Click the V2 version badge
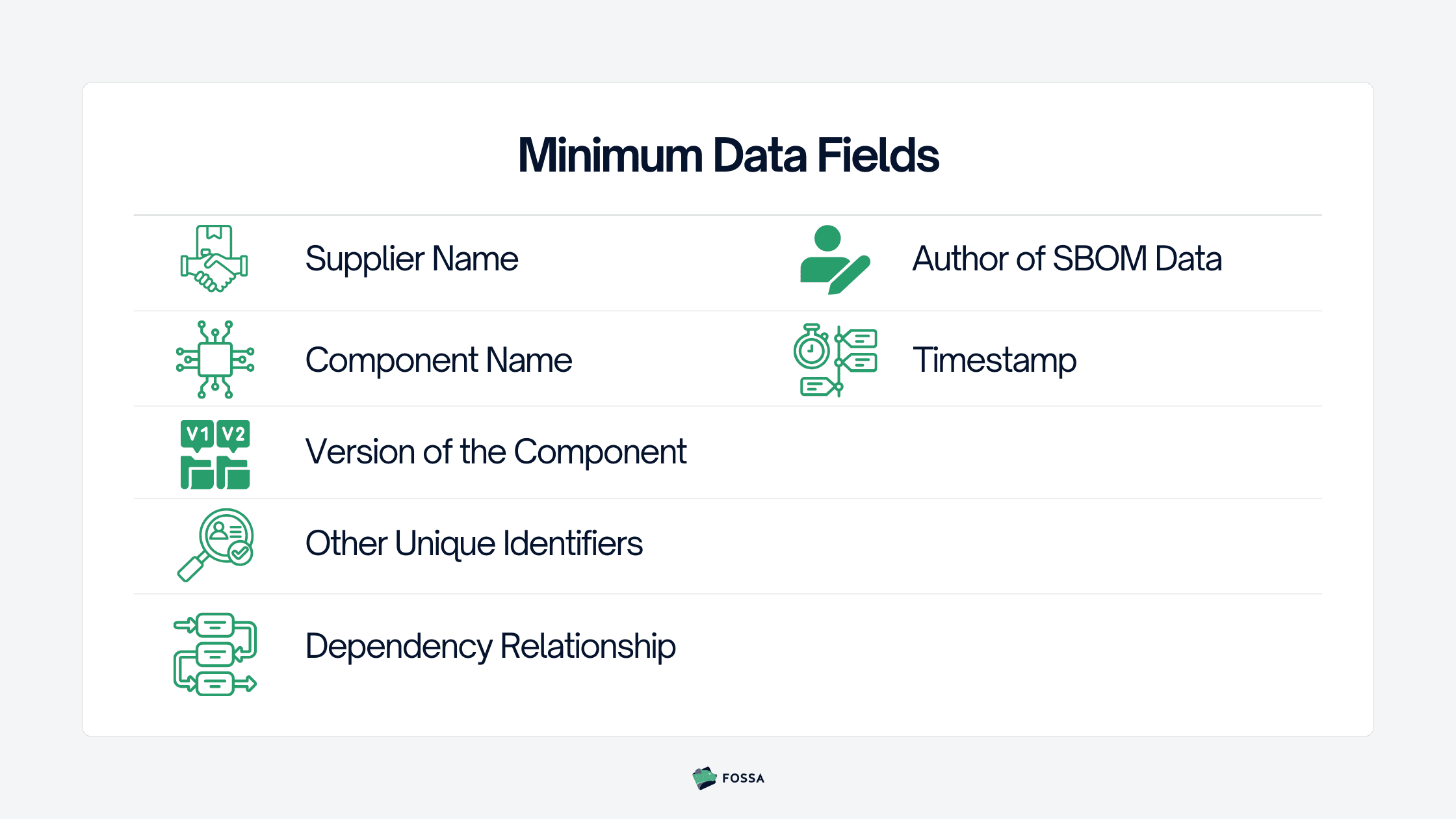The height and width of the screenshot is (819, 1456). point(233,434)
